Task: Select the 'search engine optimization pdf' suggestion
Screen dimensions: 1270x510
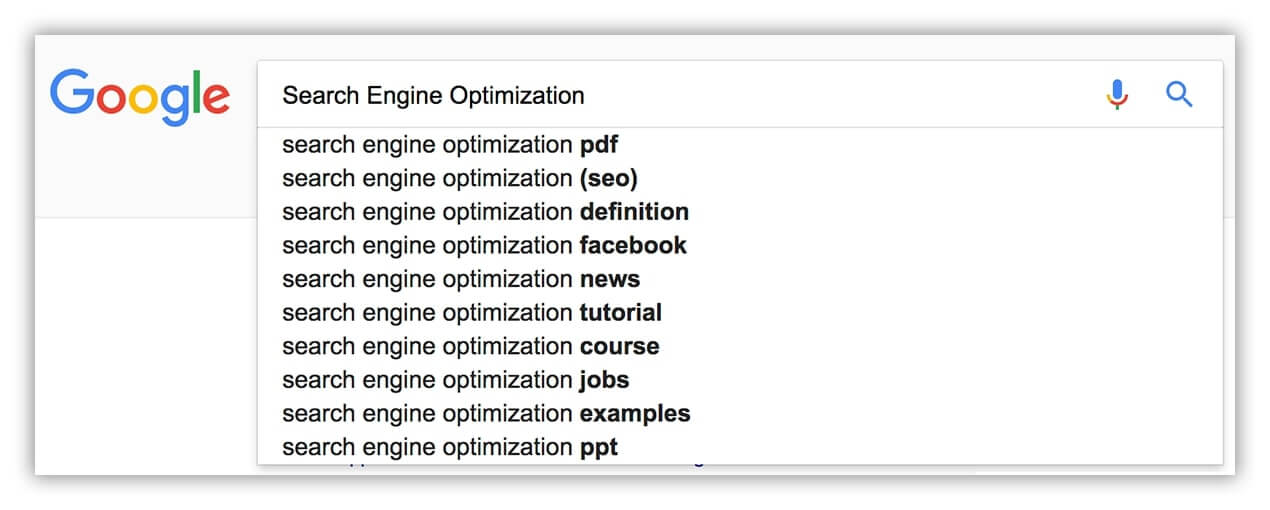Action: coord(740,145)
